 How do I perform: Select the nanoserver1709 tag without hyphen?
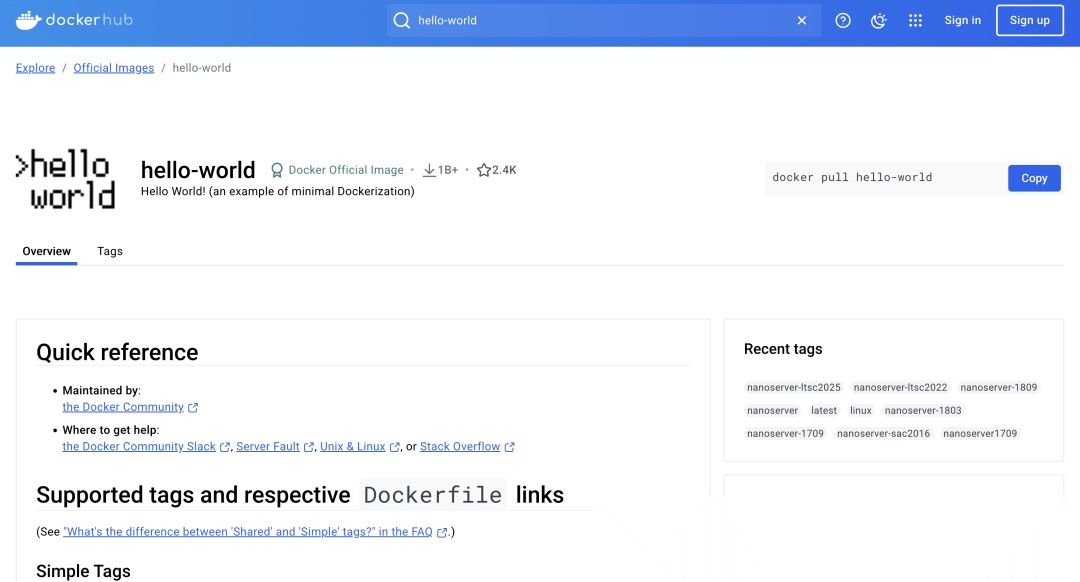click(980, 434)
